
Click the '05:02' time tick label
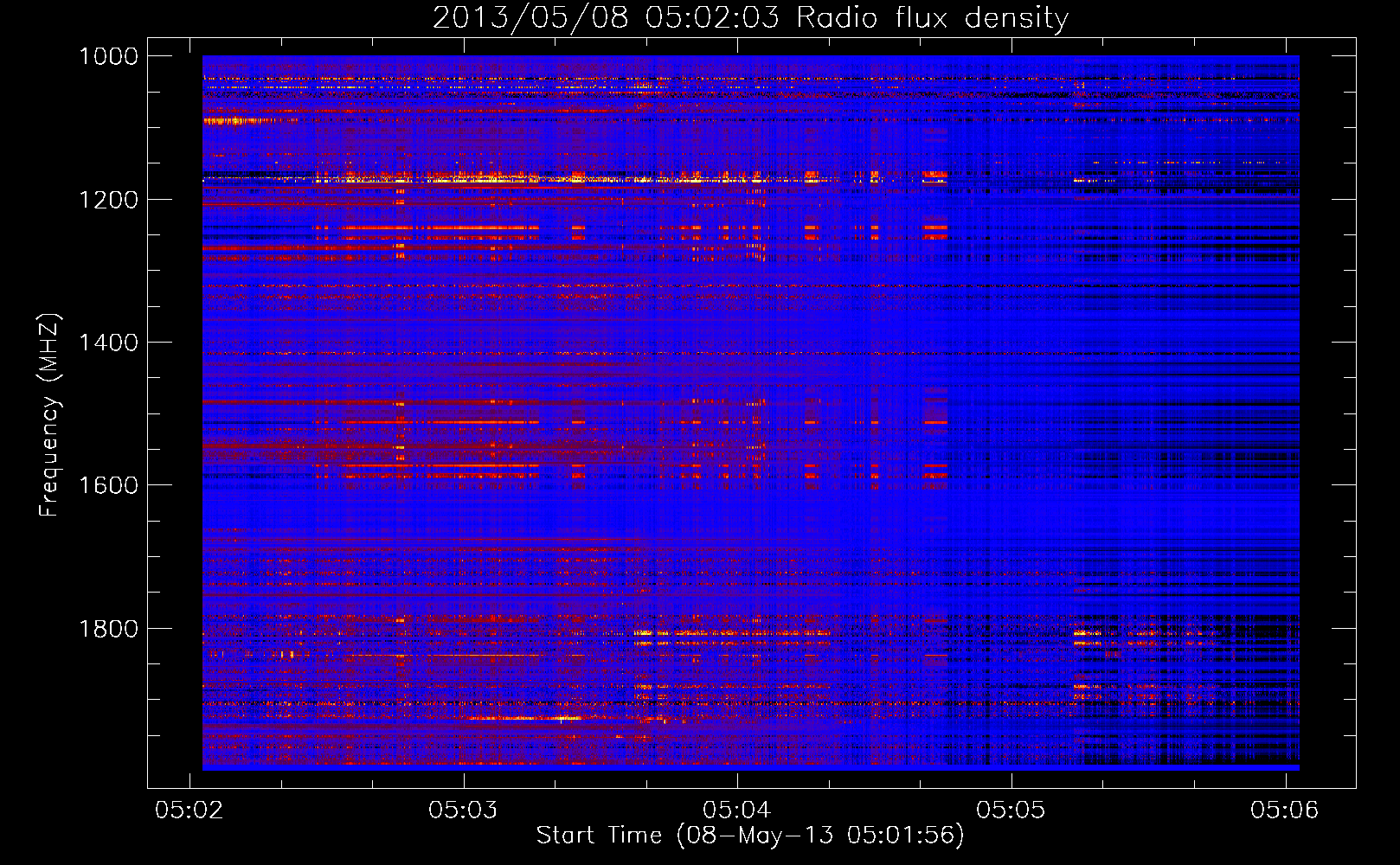(x=189, y=810)
